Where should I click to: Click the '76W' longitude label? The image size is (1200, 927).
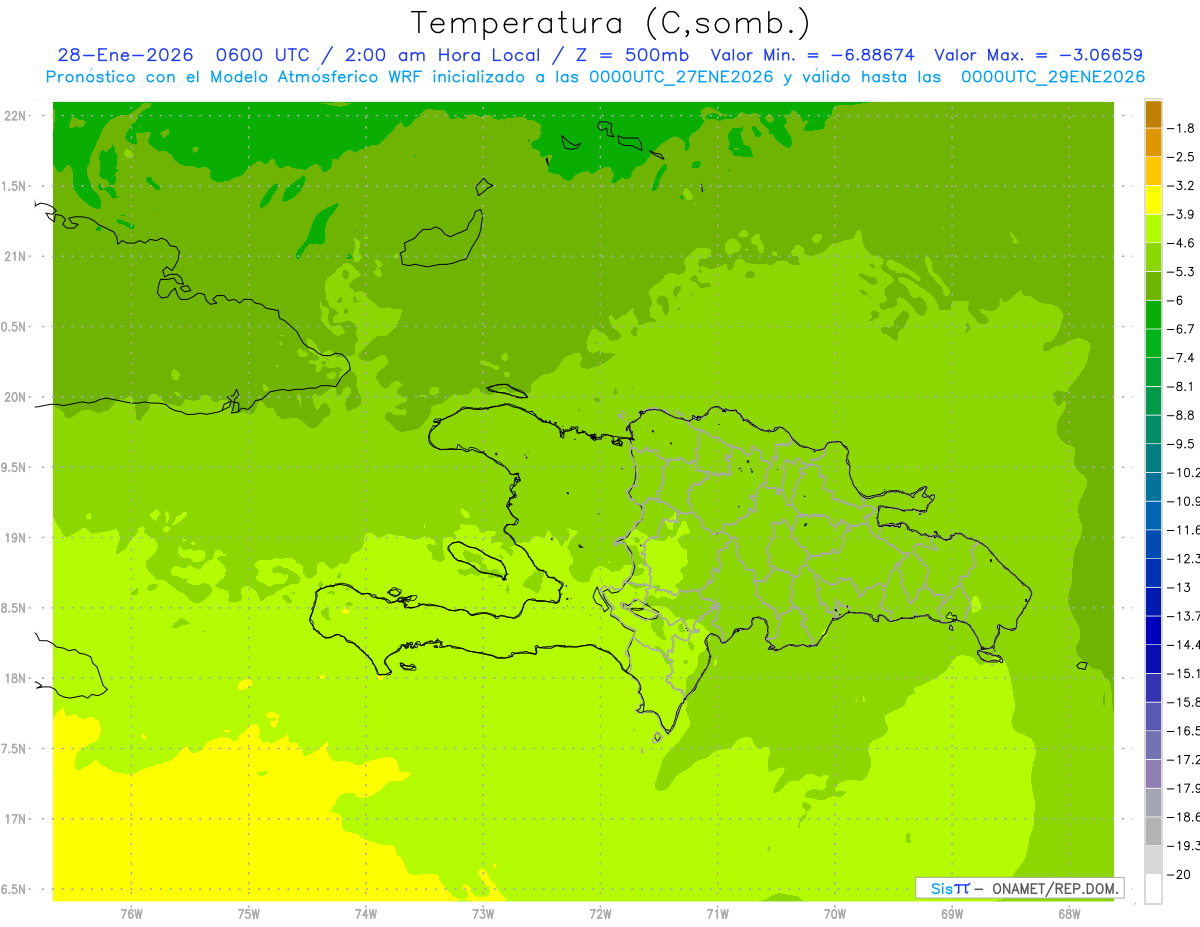131,912
